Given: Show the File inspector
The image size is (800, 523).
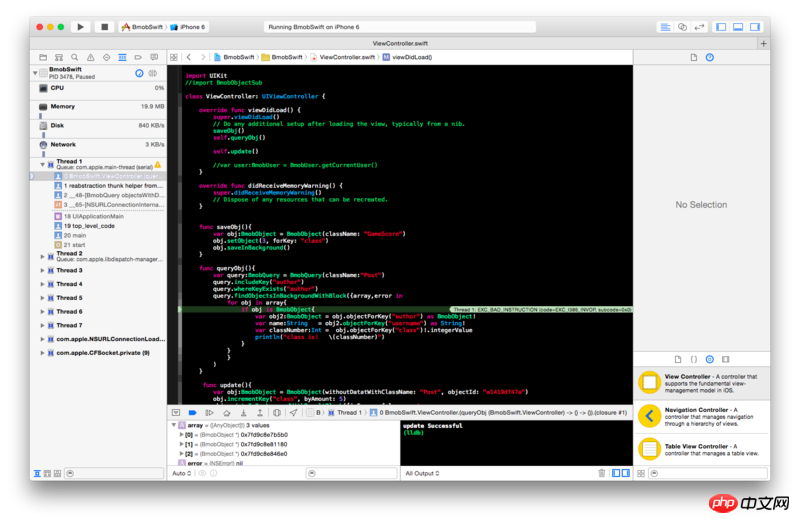Looking at the screenshot, I should tap(693, 58).
